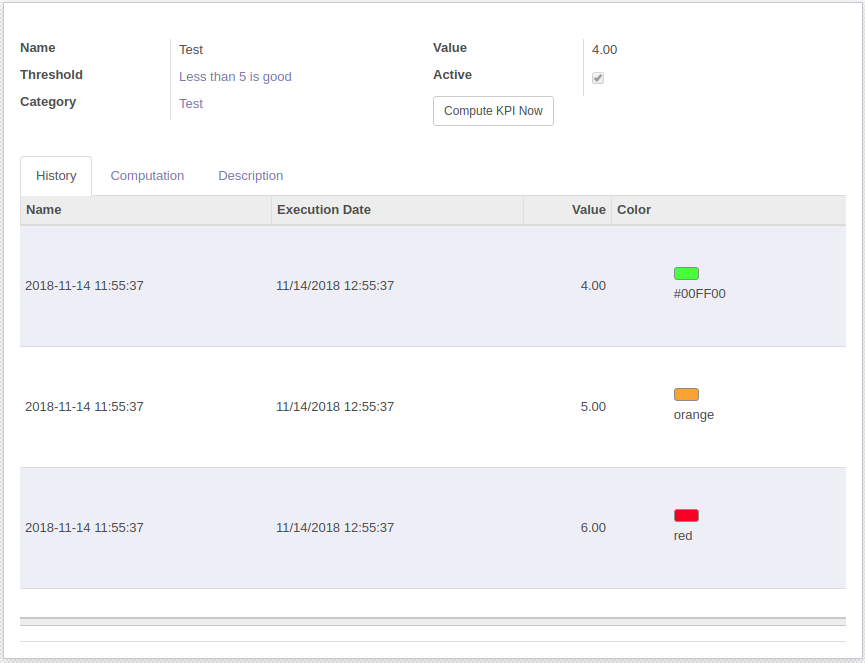This screenshot has height=663, width=865.
Task: Click the green #00FF00 color swatch
Action: [x=686, y=273]
